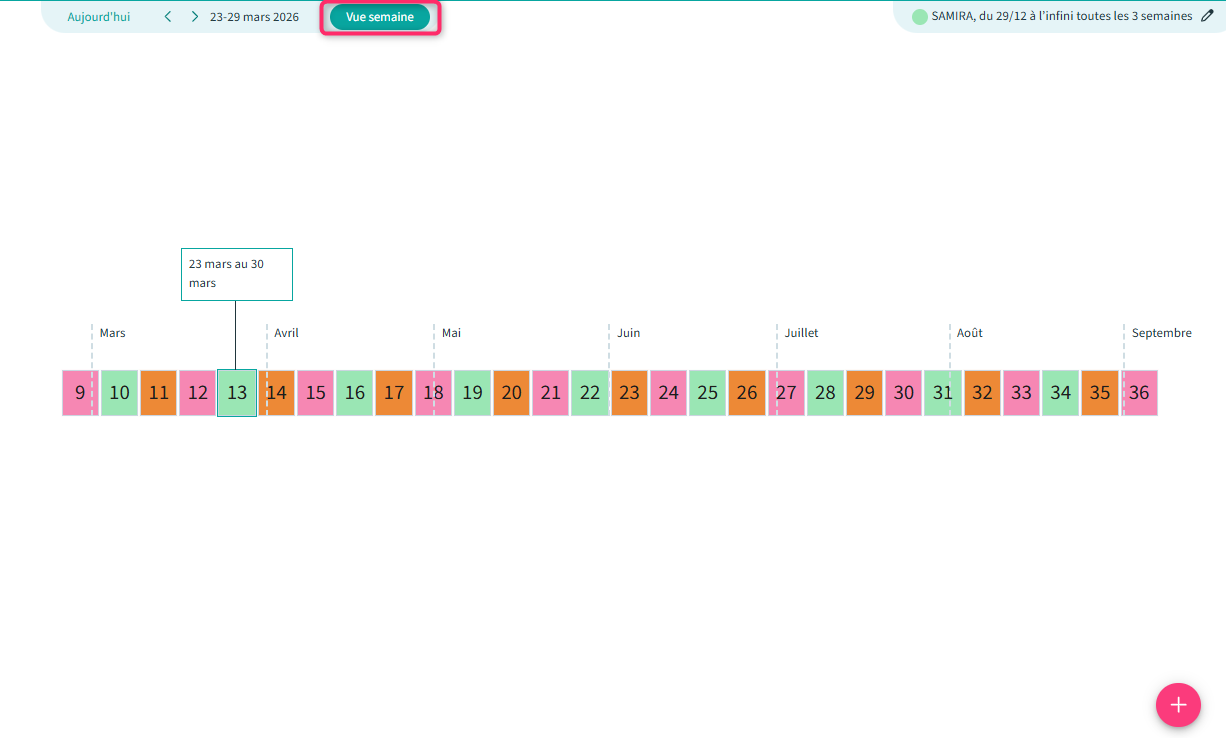Viewport: 1226px width, 738px height.
Task: Click the green SAMIRA color dot
Action: tap(920, 17)
